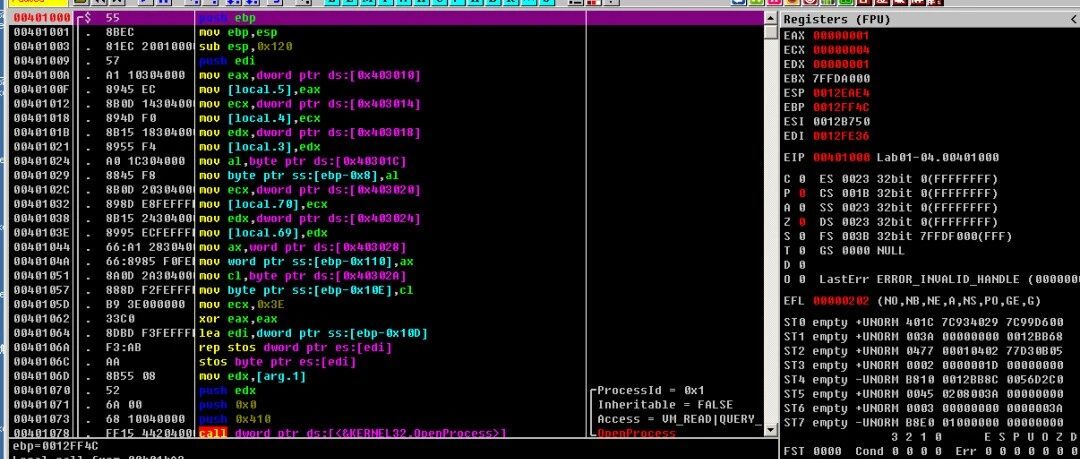Select the 'mov [local.3],edx' instruction

[259, 147]
